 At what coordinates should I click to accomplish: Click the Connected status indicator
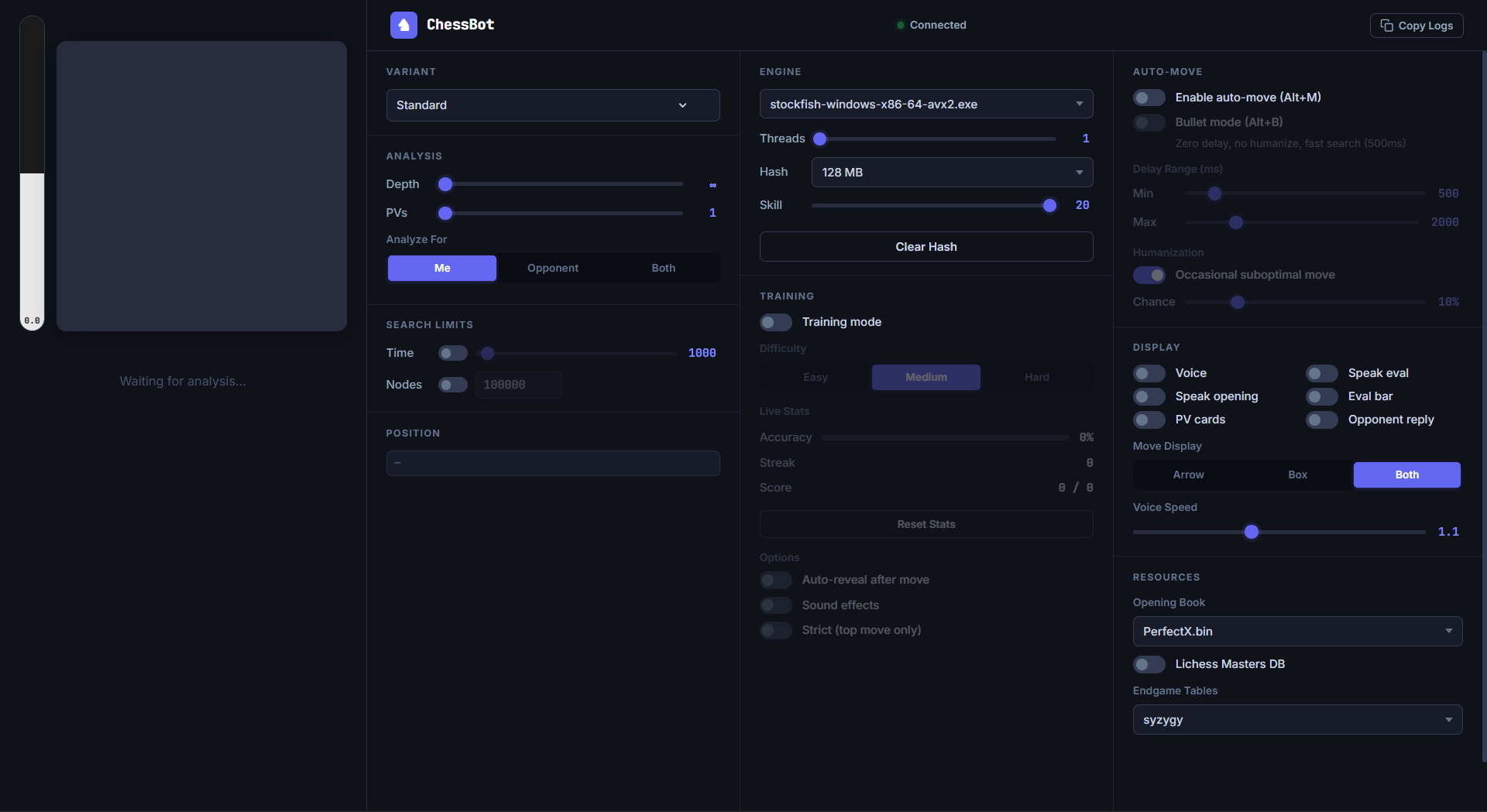pos(930,25)
